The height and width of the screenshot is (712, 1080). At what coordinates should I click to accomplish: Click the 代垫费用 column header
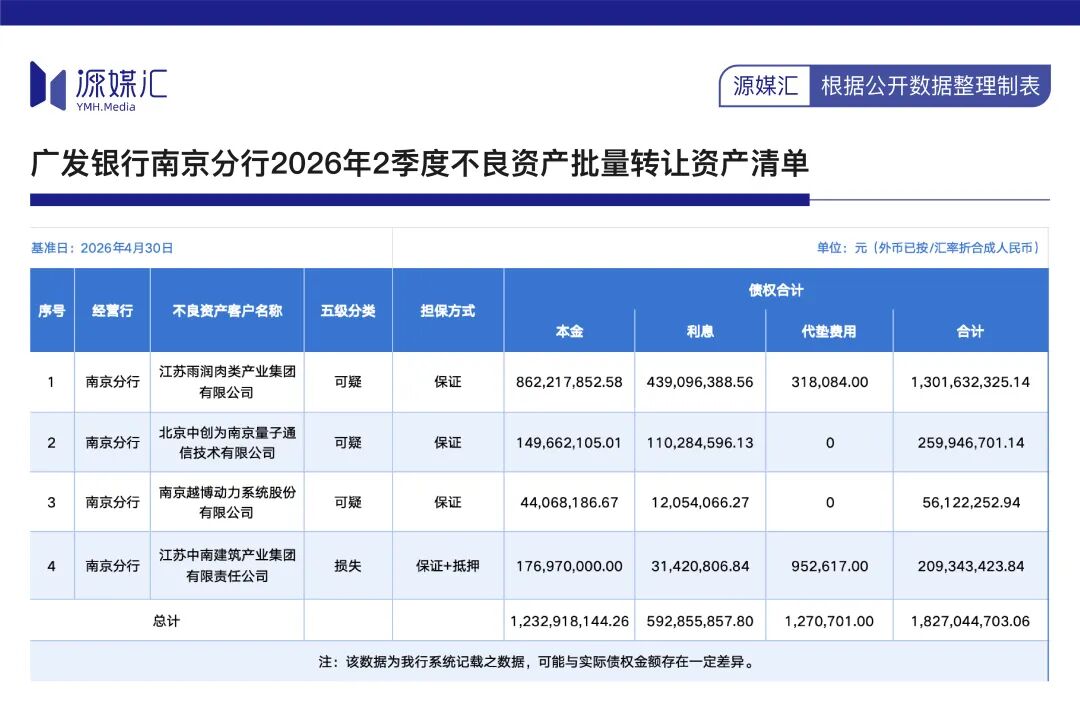pos(829,331)
